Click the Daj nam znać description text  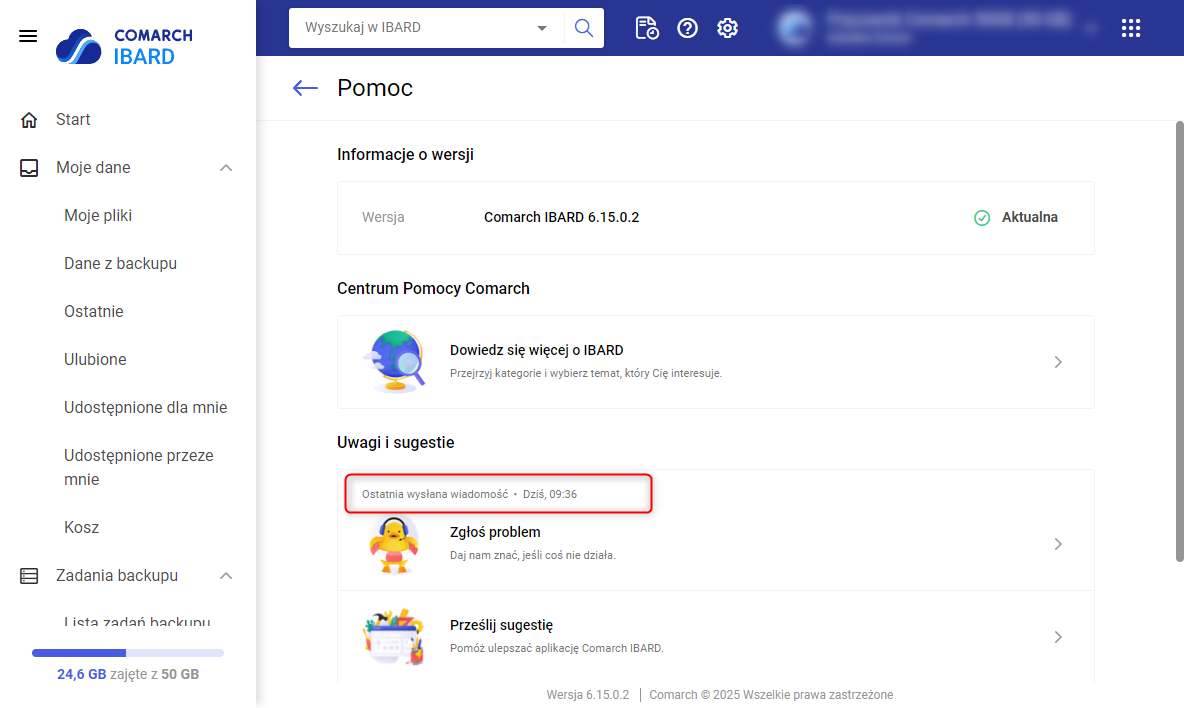click(x=533, y=555)
